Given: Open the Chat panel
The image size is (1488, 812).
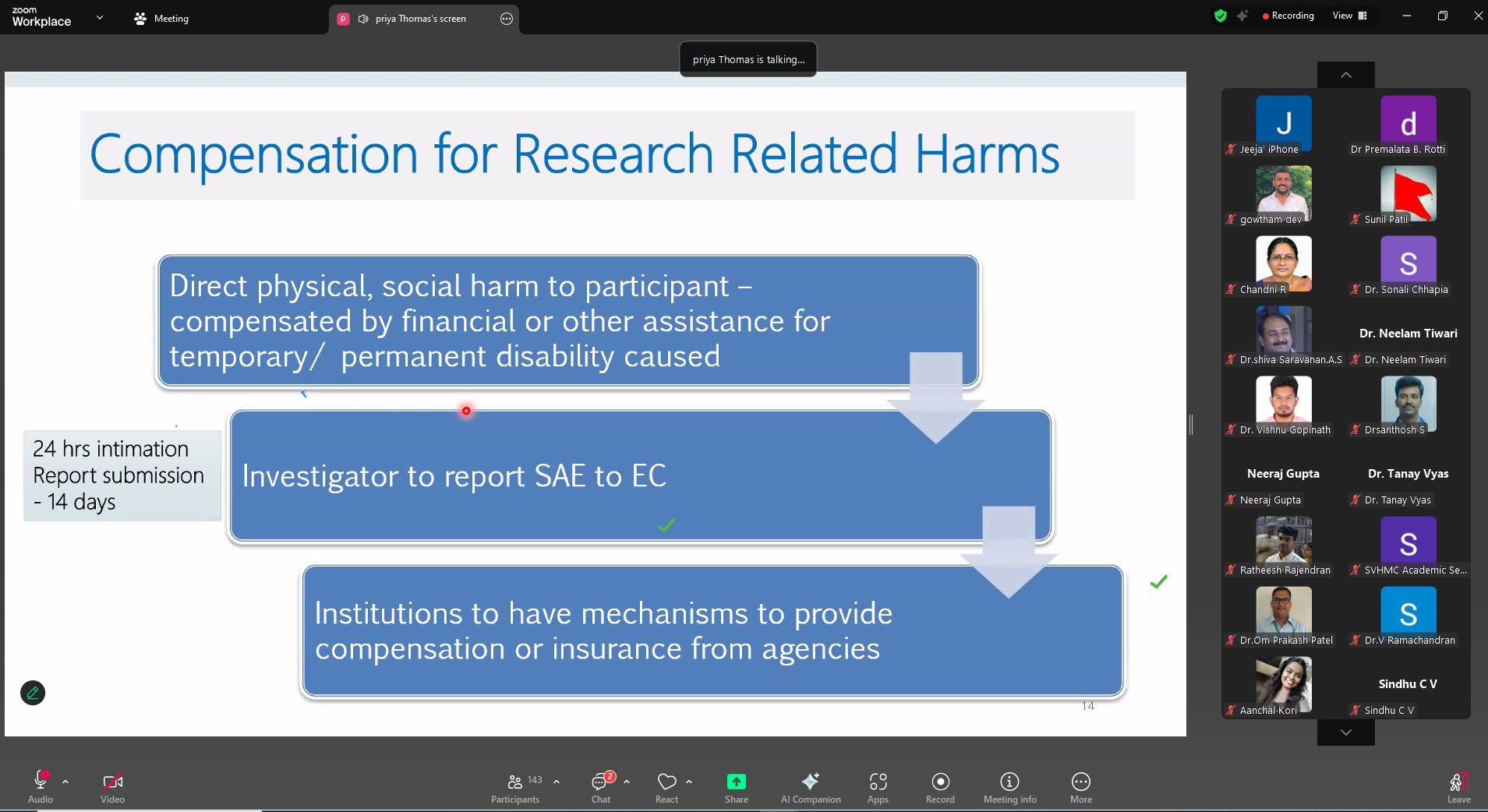Looking at the screenshot, I should coord(600,787).
